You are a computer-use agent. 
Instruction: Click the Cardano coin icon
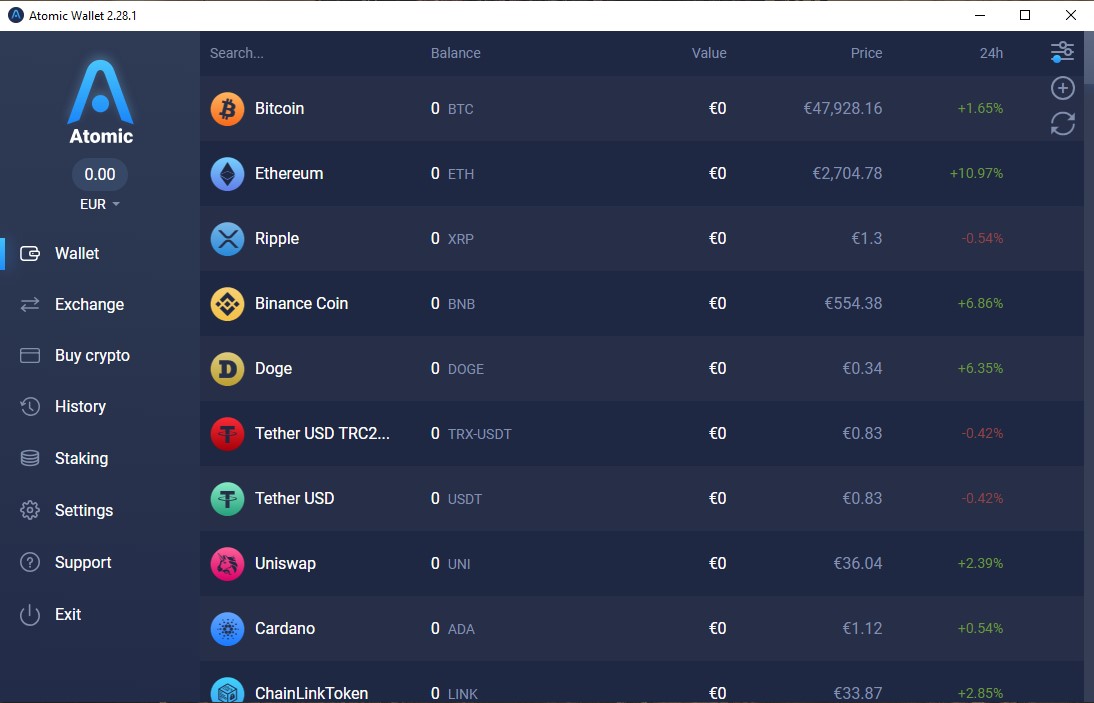tap(227, 628)
